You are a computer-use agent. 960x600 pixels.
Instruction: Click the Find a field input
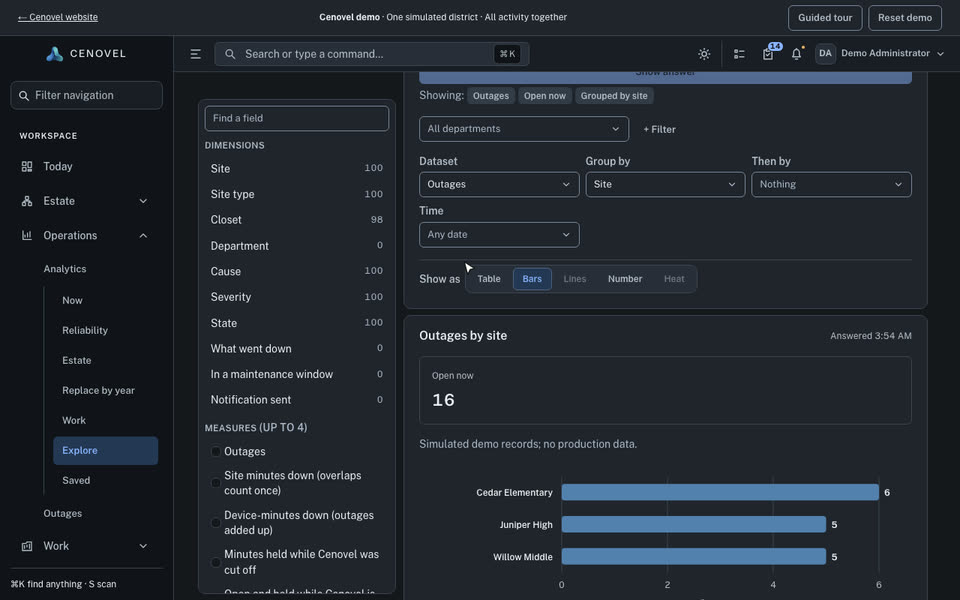[297, 118]
